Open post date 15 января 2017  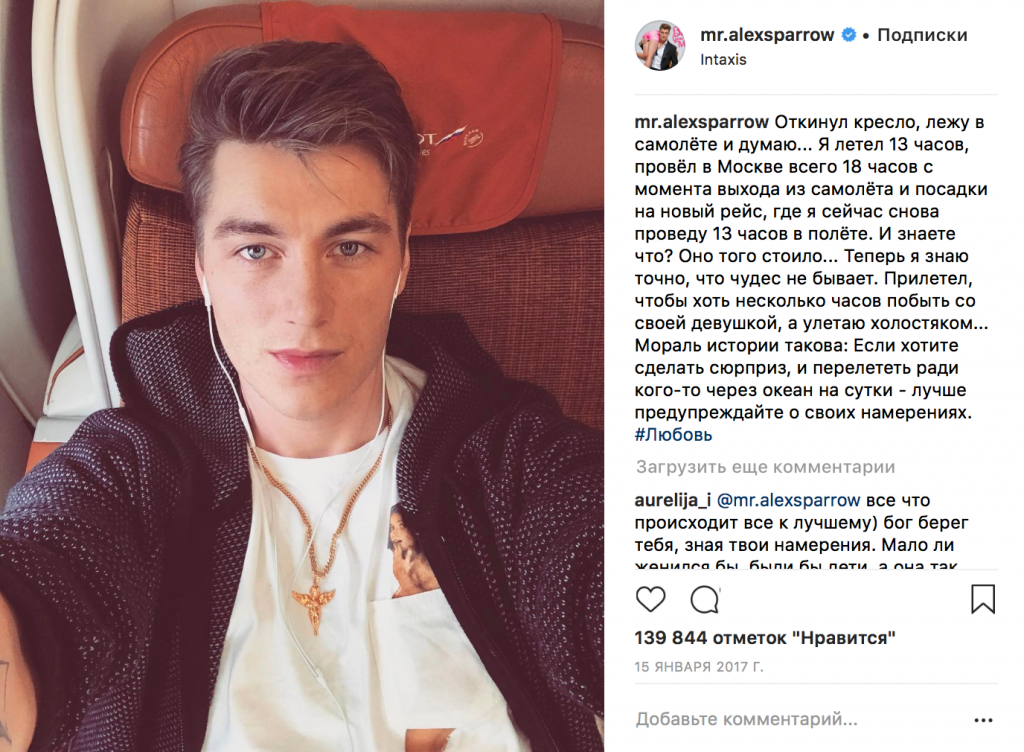coord(699,667)
